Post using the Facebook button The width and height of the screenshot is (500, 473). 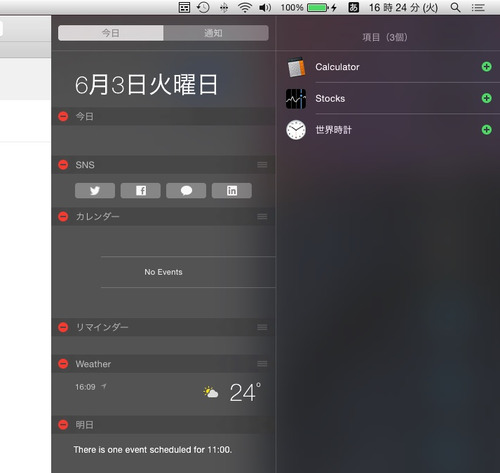(x=141, y=191)
